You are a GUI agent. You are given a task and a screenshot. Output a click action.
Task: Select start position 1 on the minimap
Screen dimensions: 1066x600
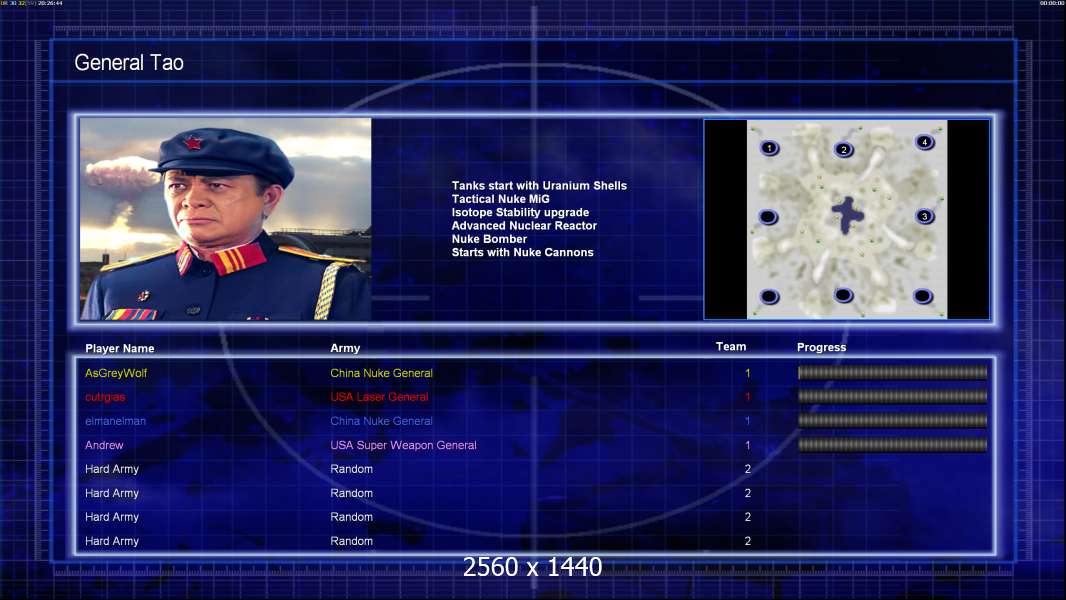point(769,147)
